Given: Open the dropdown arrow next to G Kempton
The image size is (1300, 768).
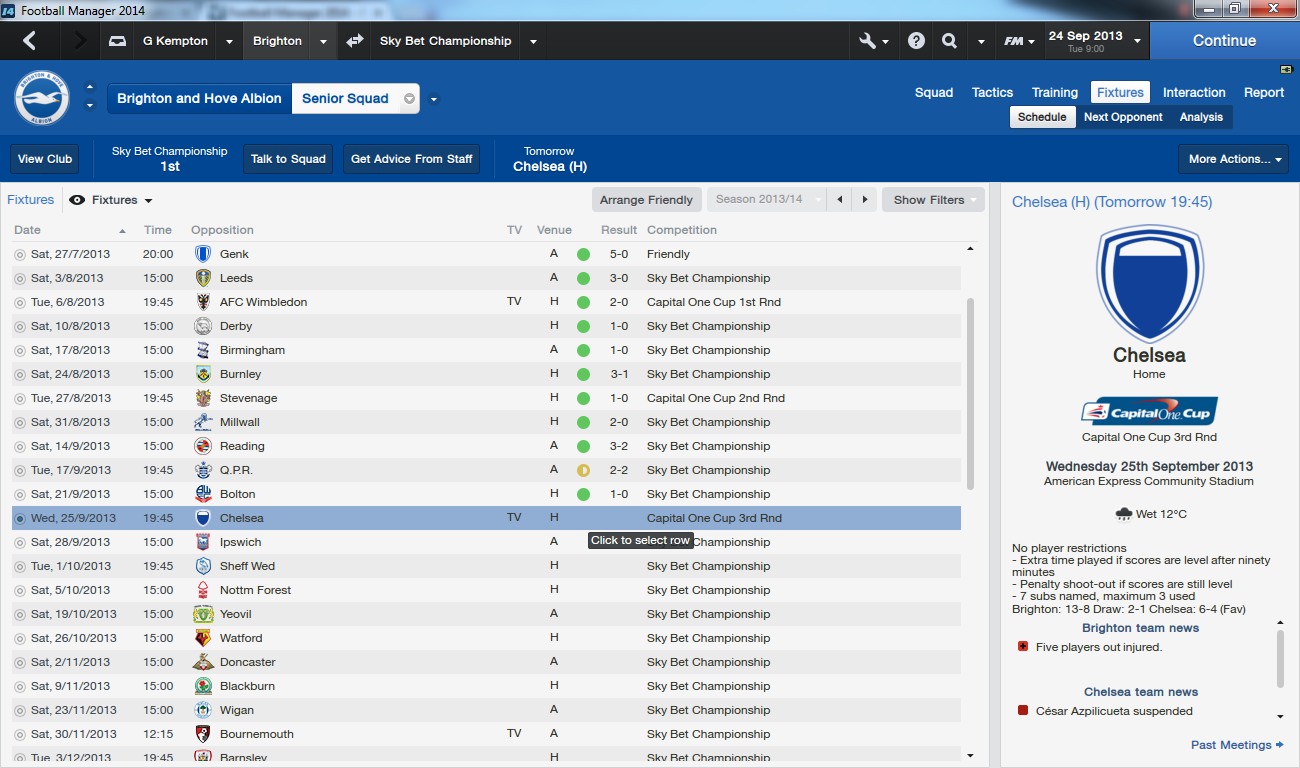Looking at the screenshot, I should click(x=229, y=42).
